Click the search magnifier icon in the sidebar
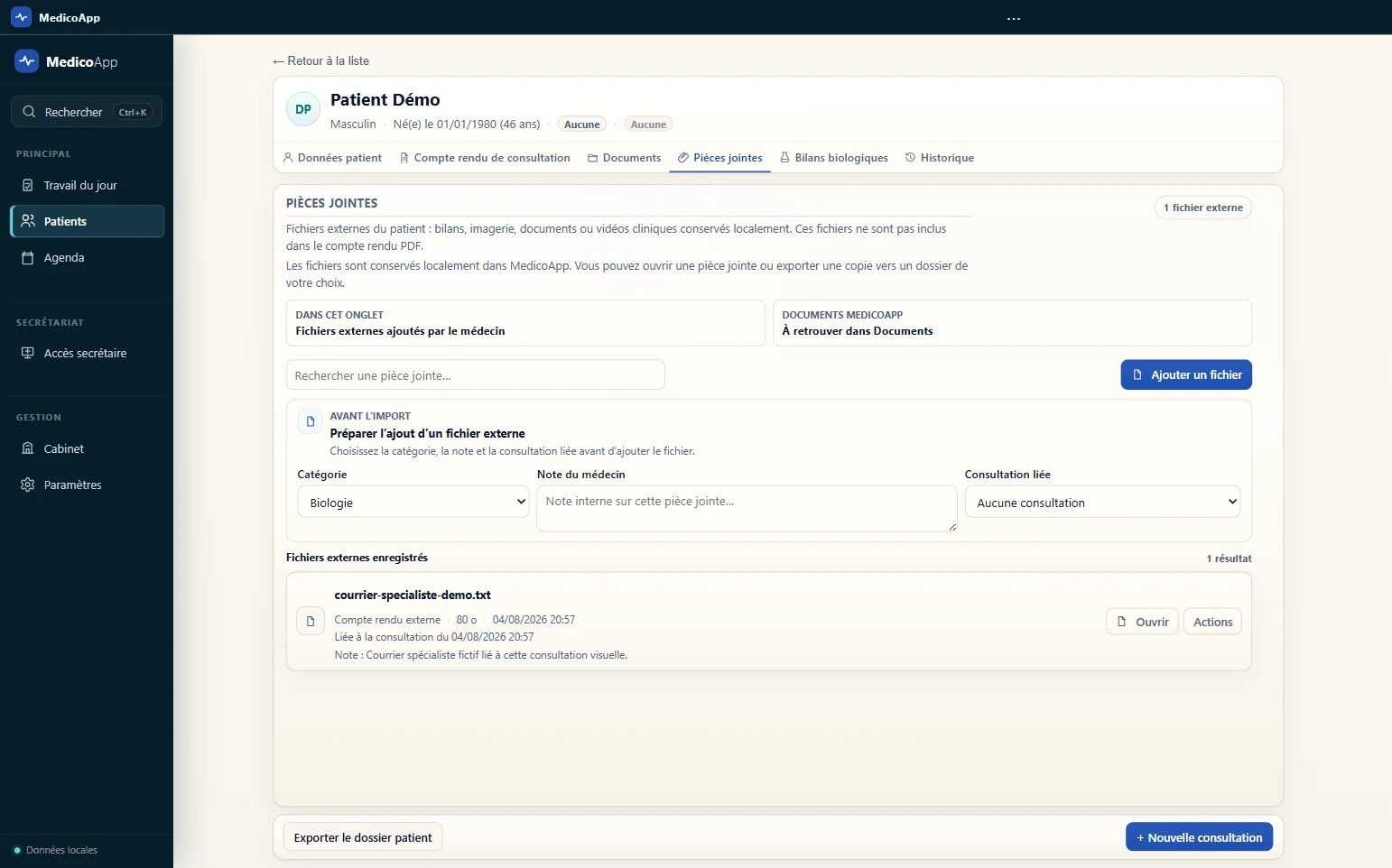1392x868 pixels. (x=29, y=112)
